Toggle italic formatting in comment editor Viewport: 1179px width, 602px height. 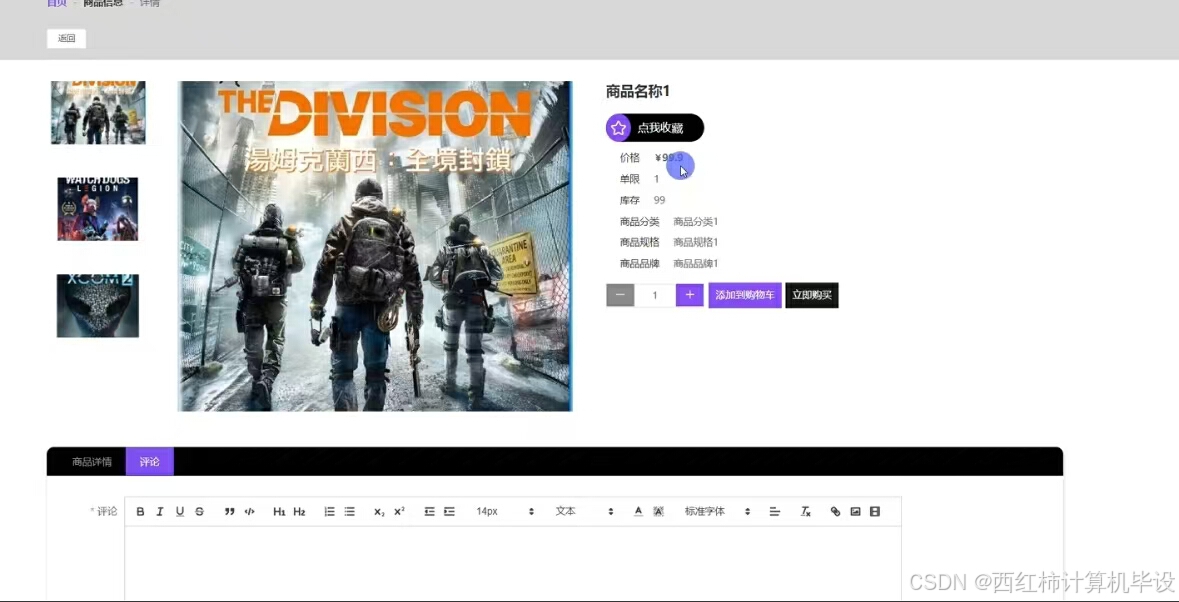(x=159, y=512)
